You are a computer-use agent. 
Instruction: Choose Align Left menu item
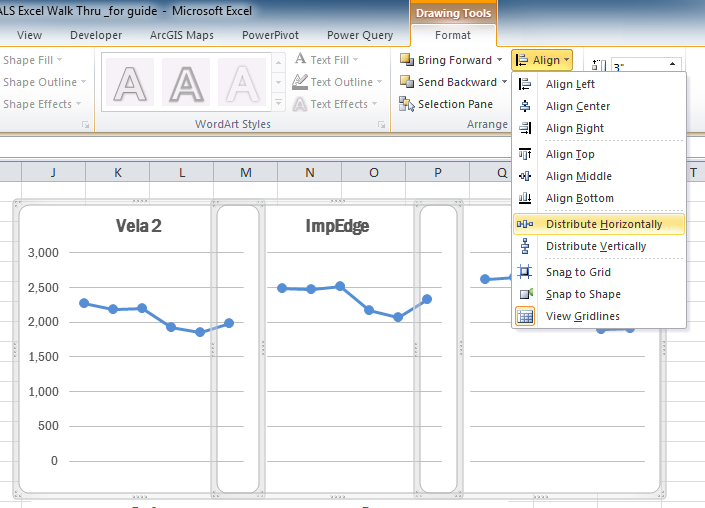pyautogui.click(x=599, y=84)
